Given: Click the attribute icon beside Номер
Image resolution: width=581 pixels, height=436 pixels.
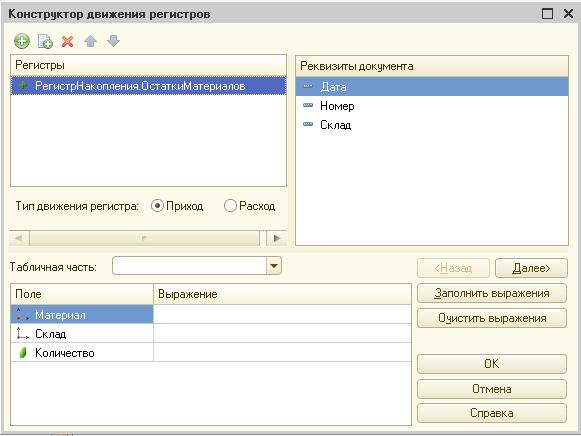Looking at the screenshot, I should [308, 106].
